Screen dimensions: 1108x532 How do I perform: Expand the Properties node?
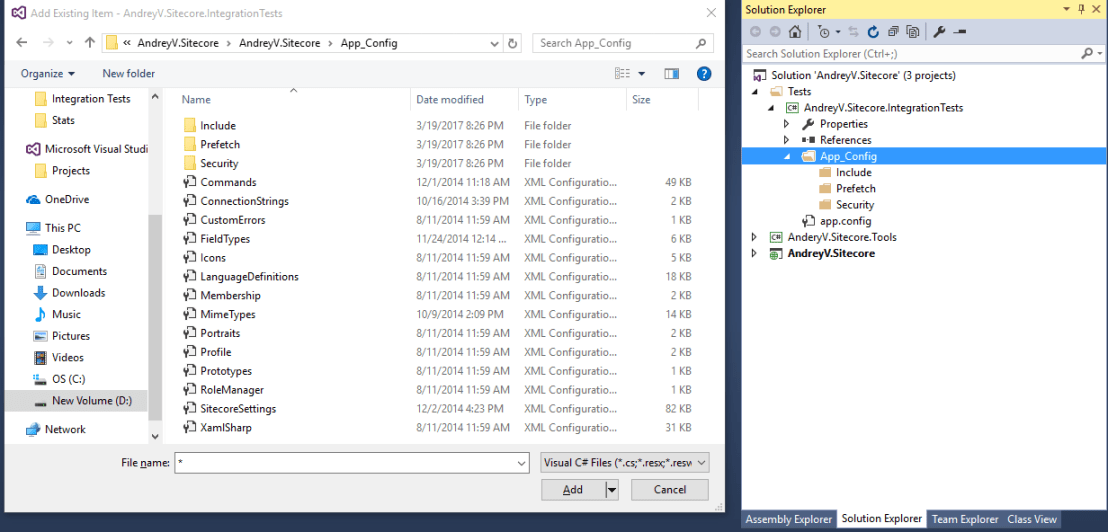[x=786, y=124]
